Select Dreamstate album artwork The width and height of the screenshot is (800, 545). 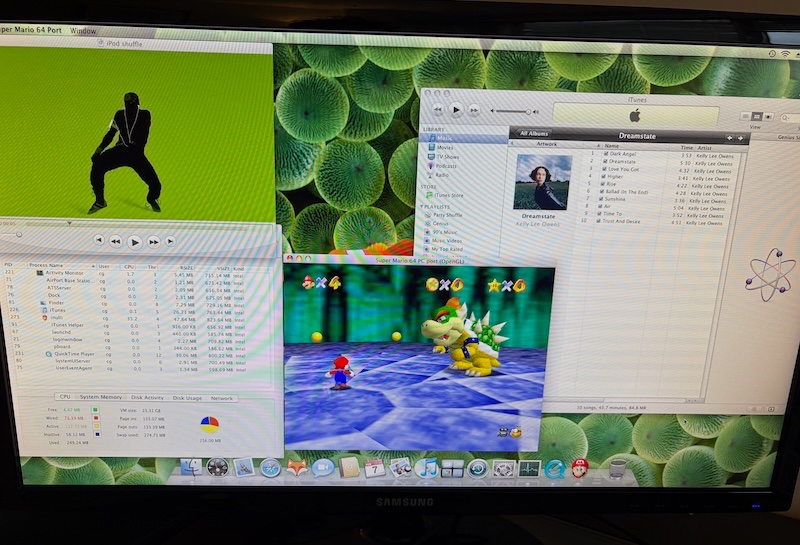[x=542, y=182]
